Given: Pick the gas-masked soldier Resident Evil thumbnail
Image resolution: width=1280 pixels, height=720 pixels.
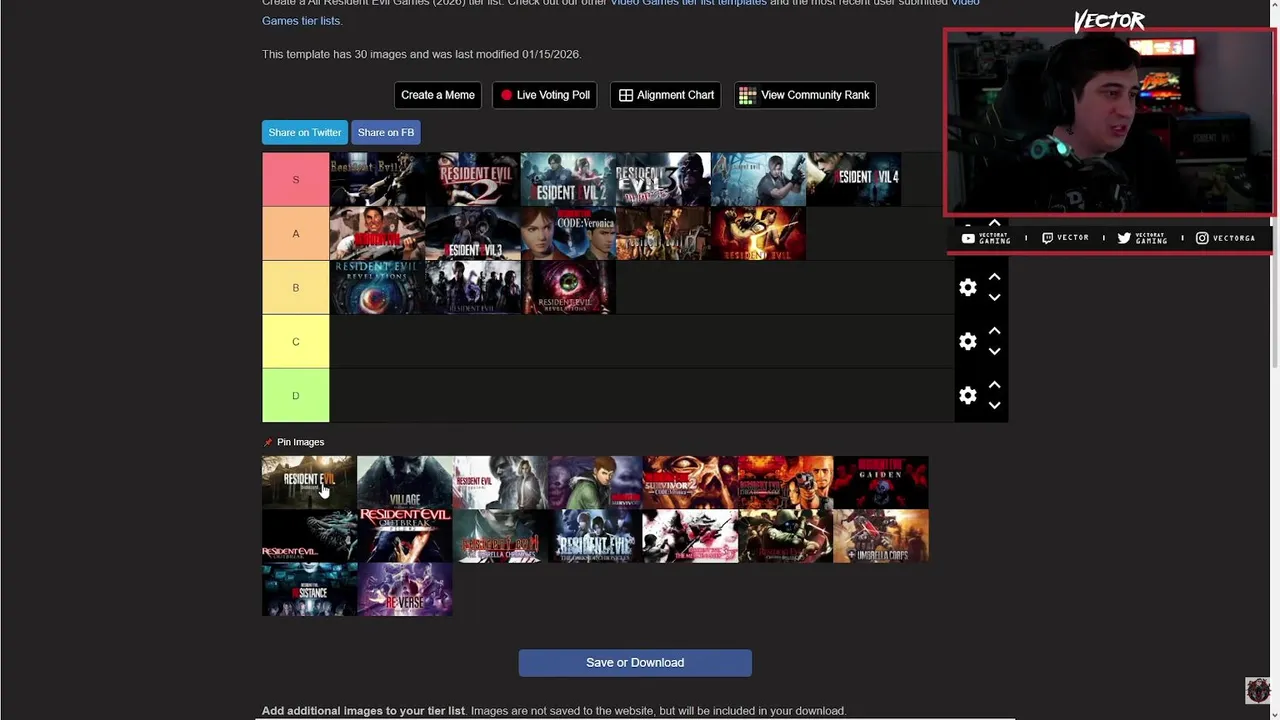Looking at the screenshot, I should coord(785,536).
